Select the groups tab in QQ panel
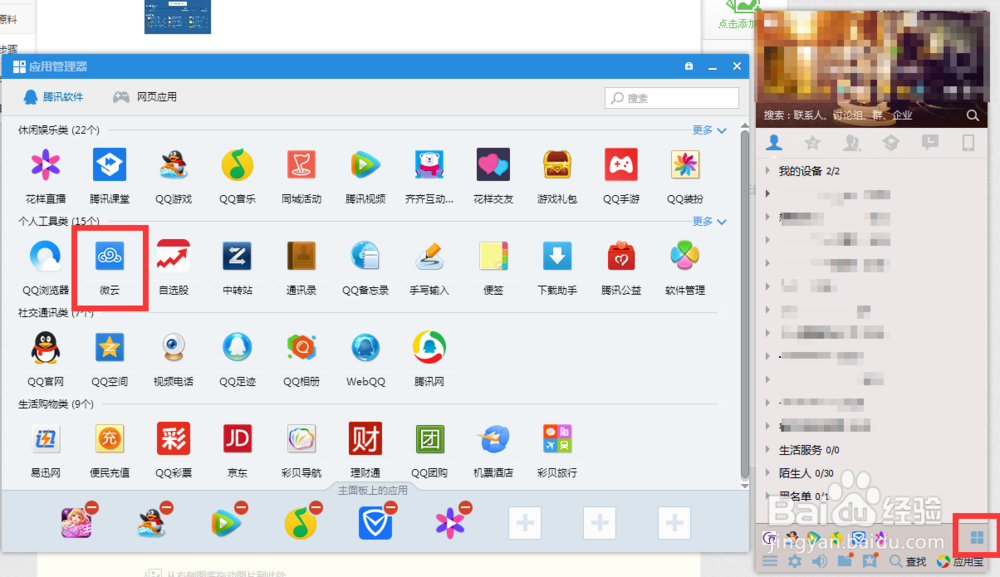 click(x=851, y=143)
